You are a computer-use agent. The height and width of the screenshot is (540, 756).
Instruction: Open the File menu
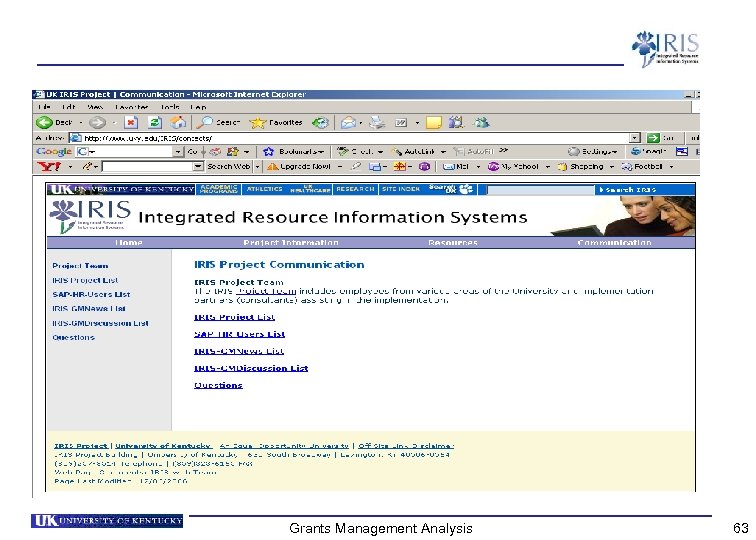[44, 107]
